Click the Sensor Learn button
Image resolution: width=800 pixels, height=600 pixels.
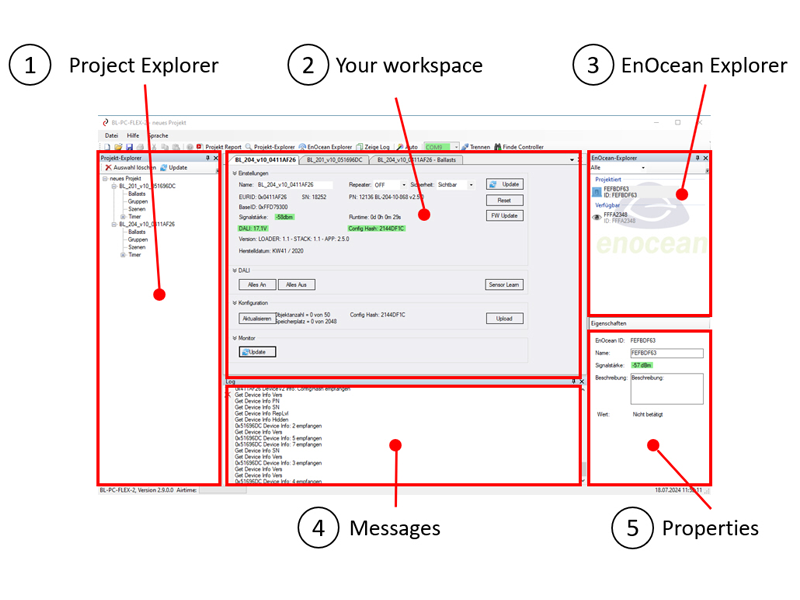504,285
